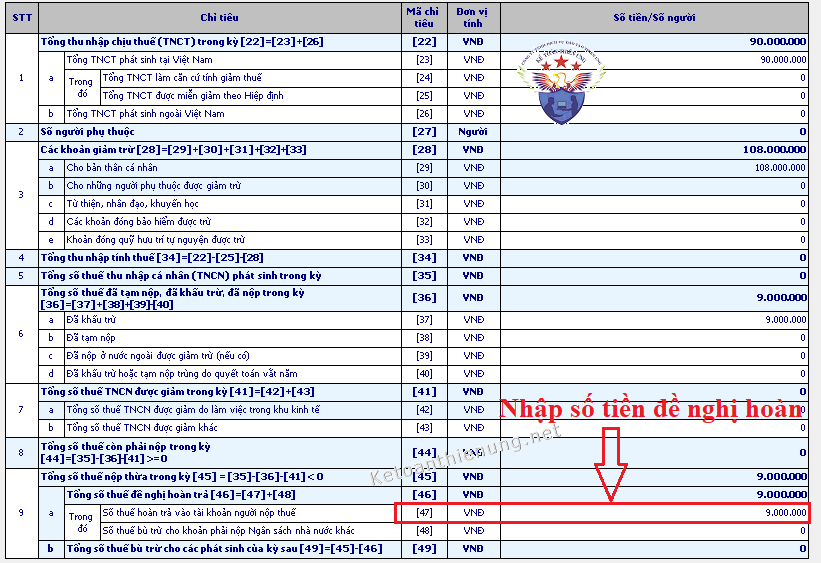Click the value field for code [38]
This screenshot has width=821, height=563.
tap(654, 338)
